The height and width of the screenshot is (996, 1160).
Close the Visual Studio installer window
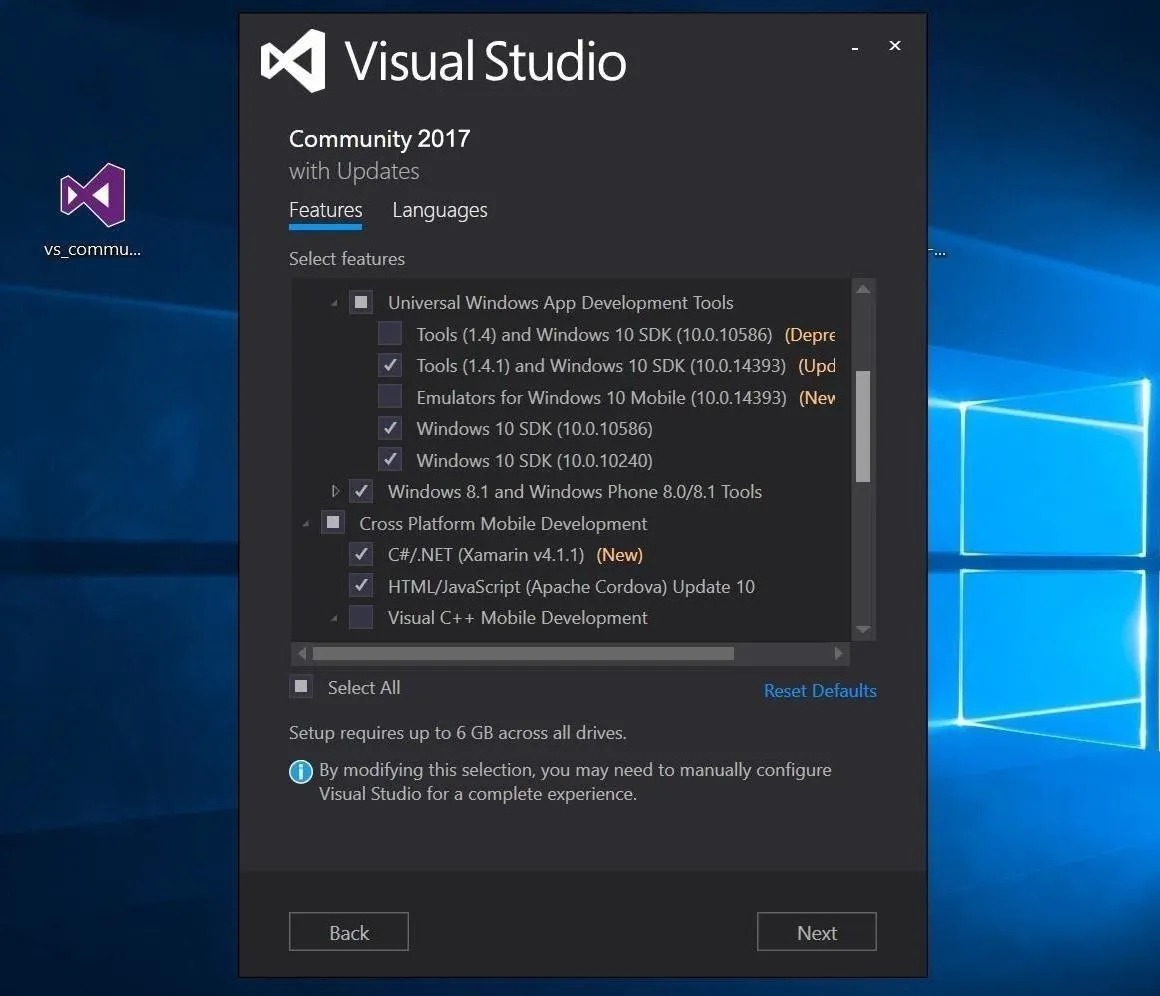[x=894, y=46]
